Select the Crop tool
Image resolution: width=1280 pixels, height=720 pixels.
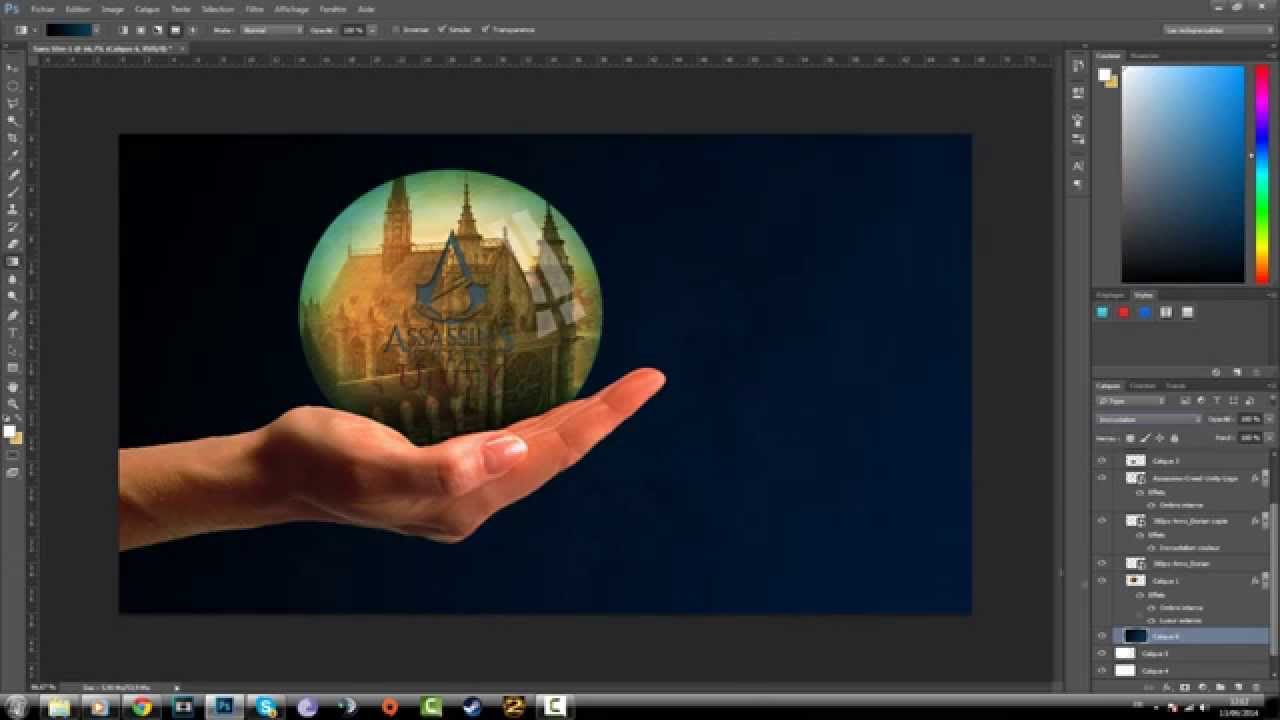13,138
